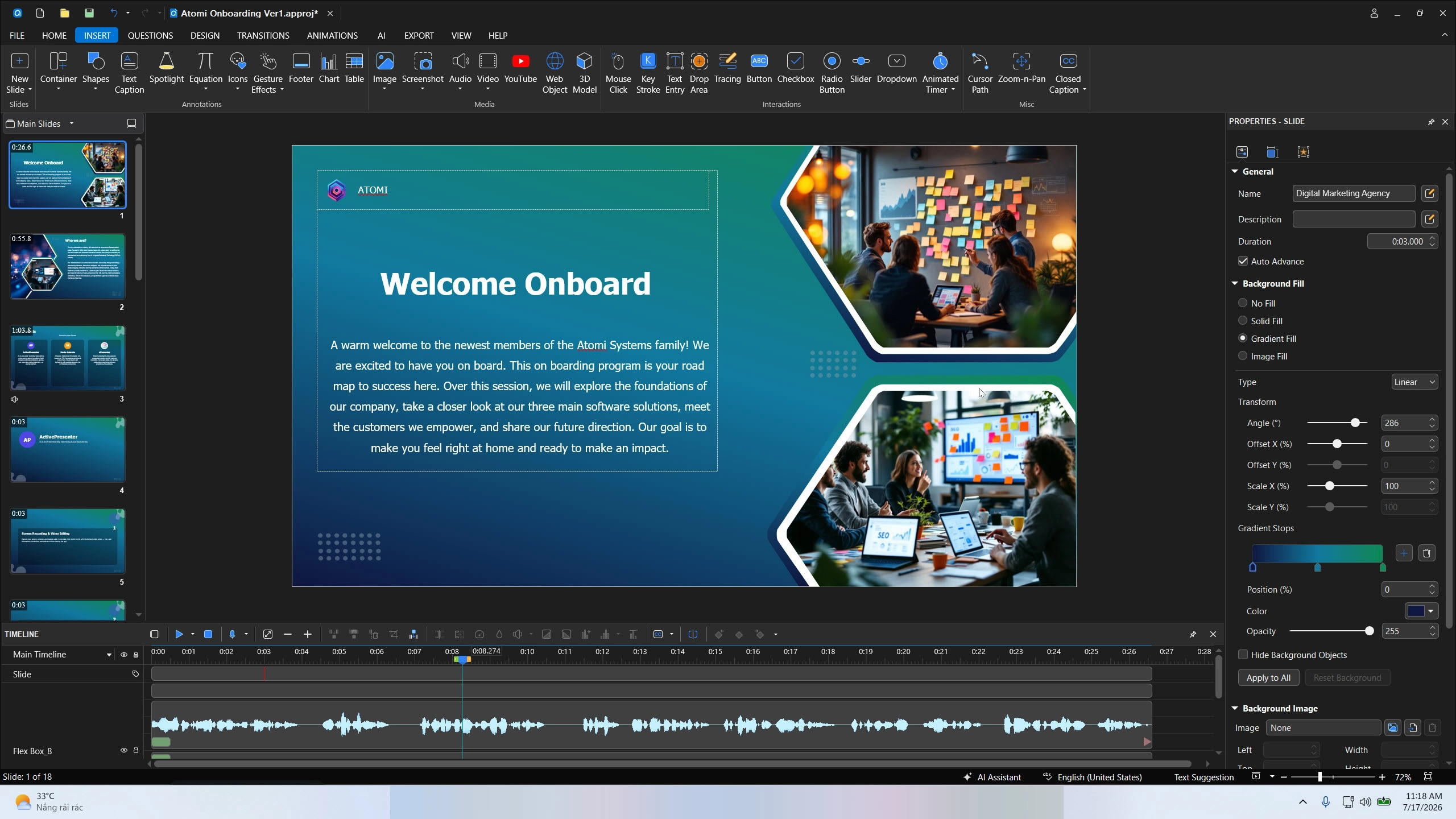Add a gradient stop with plus icon
The image size is (1456, 819).
pyautogui.click(x=1404, y=553)
